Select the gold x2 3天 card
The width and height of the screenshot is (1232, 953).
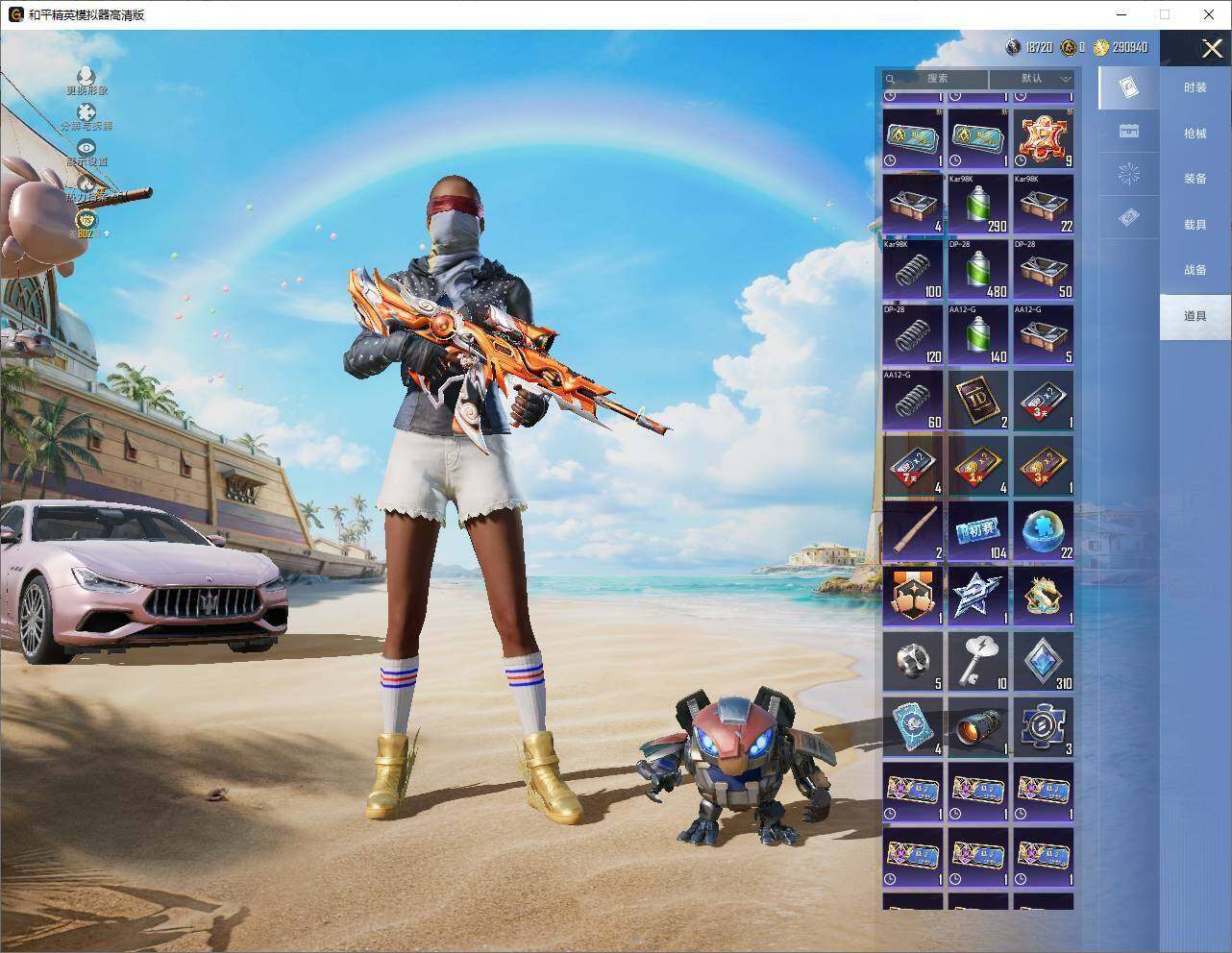coord(1044,465)
